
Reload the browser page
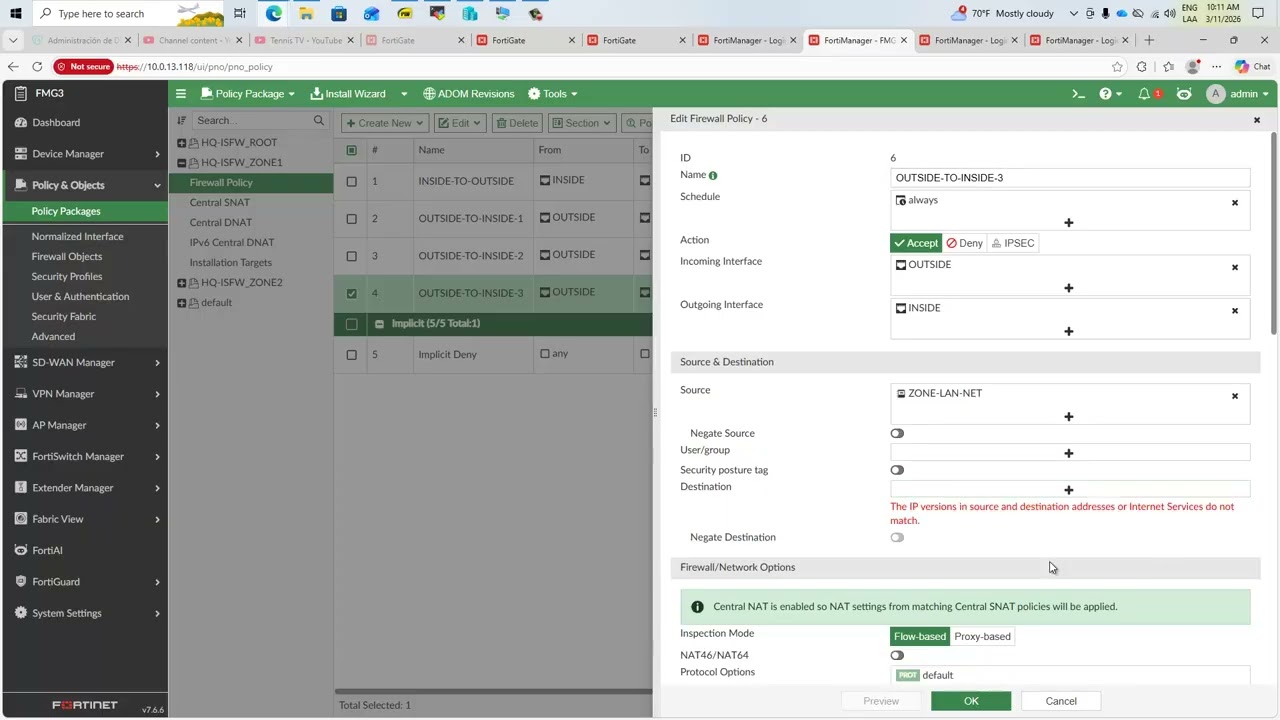coord(37,67)
